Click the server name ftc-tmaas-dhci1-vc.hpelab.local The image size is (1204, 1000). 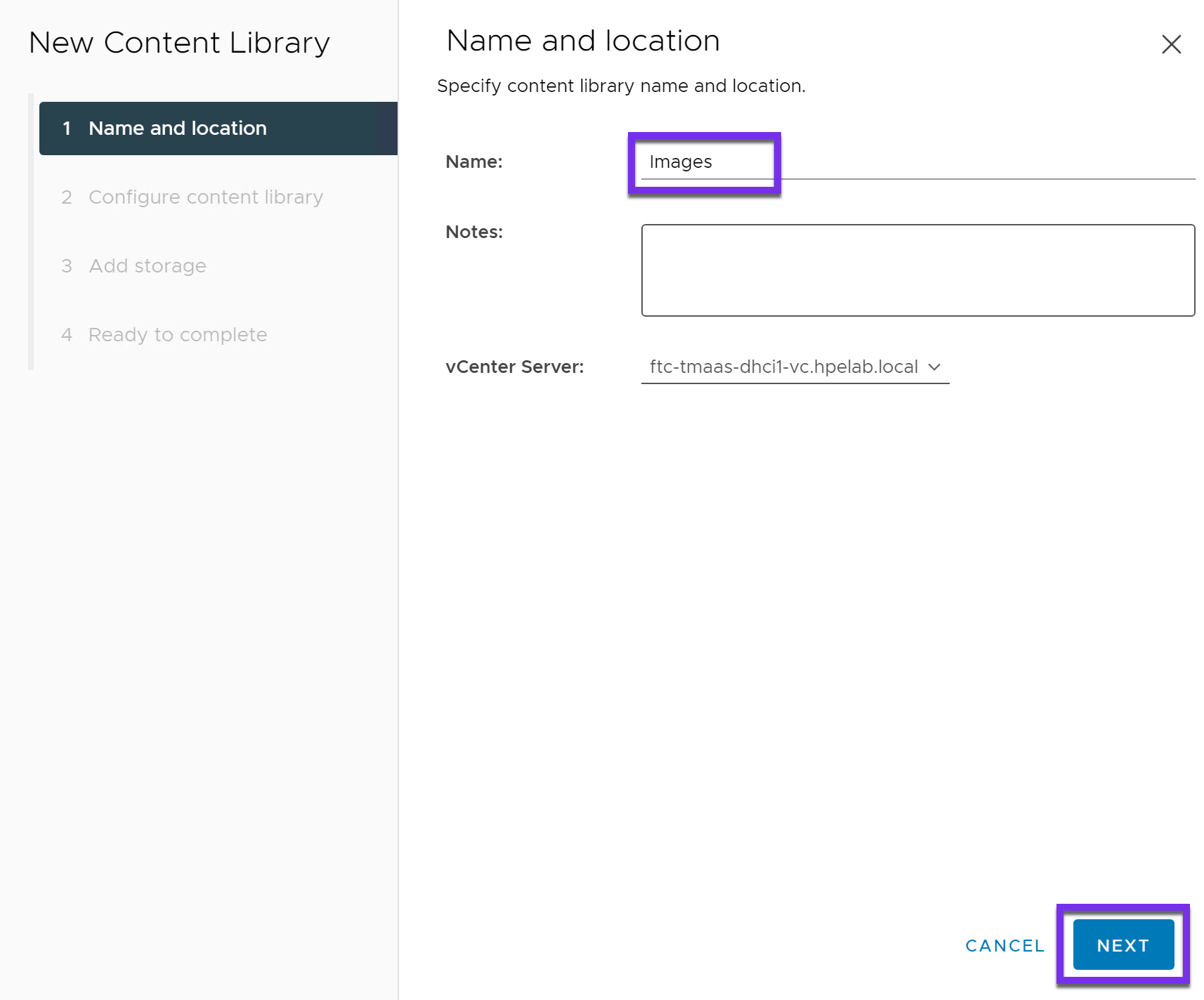pos(782,367)
